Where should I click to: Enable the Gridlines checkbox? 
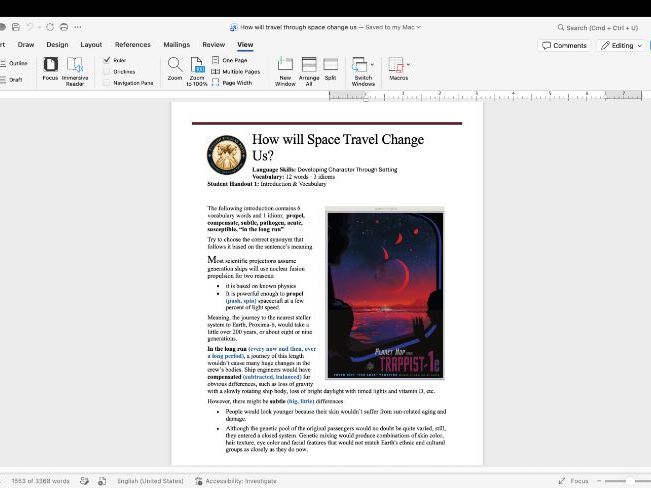point(107,71)
